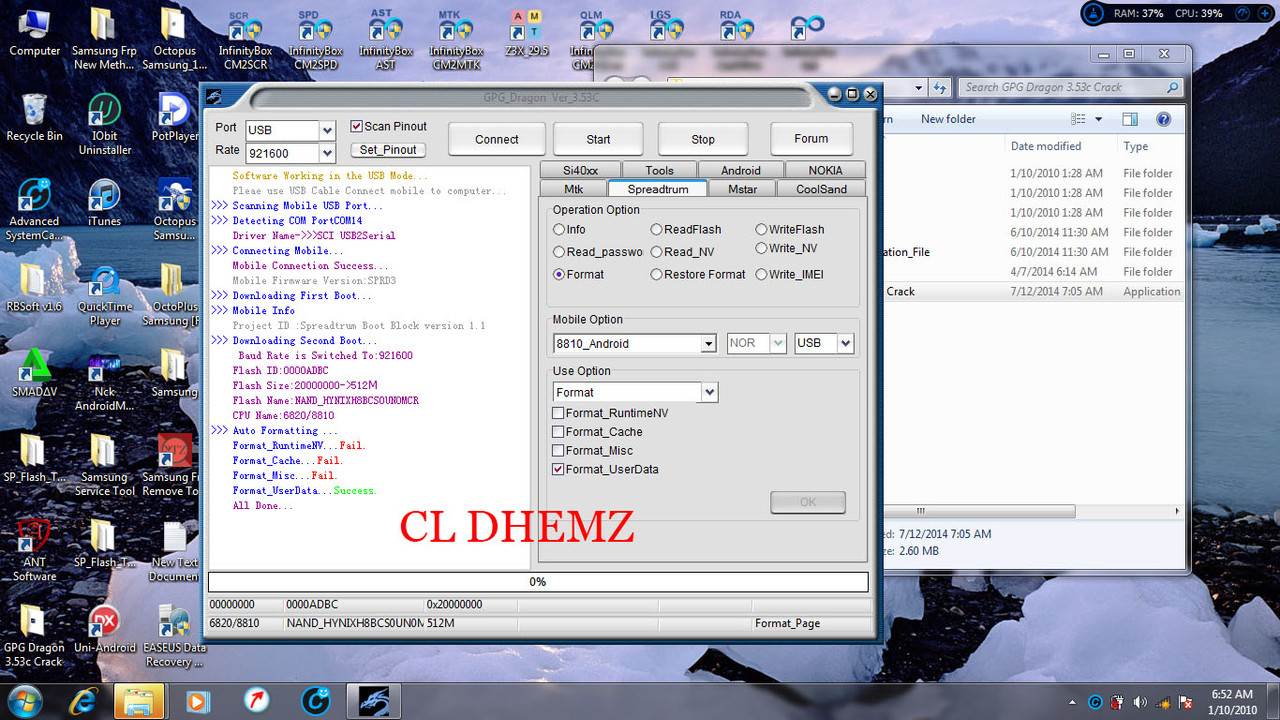Open the Android tab
The width and height of the screenshot is (1280, 720).
point(740,169)
